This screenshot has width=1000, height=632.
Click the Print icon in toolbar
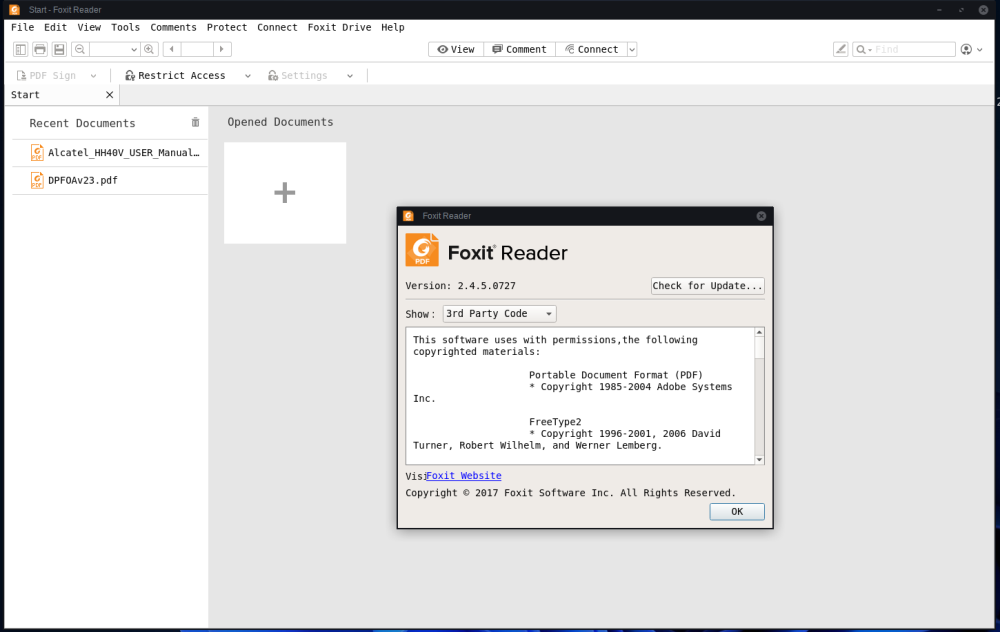tap(40, 49)
